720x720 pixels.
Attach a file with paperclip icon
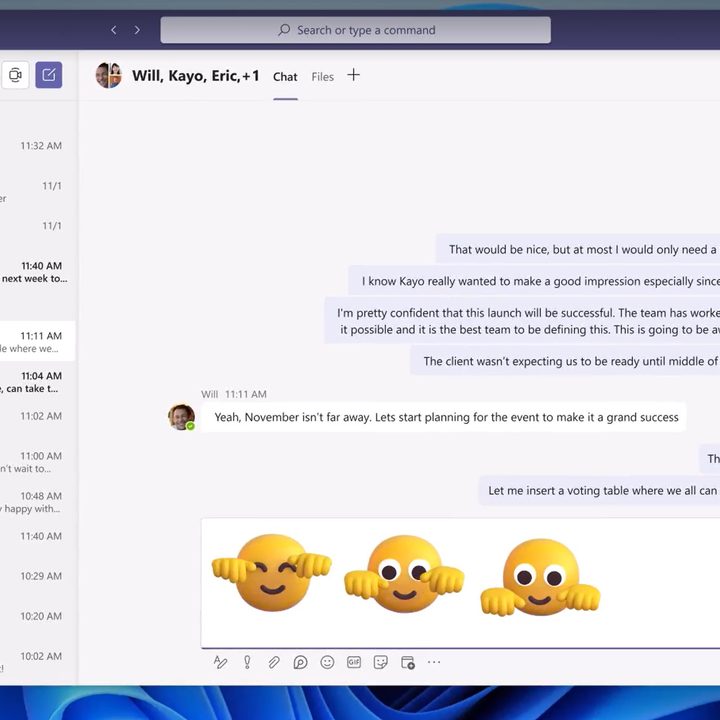pos(274,662)
